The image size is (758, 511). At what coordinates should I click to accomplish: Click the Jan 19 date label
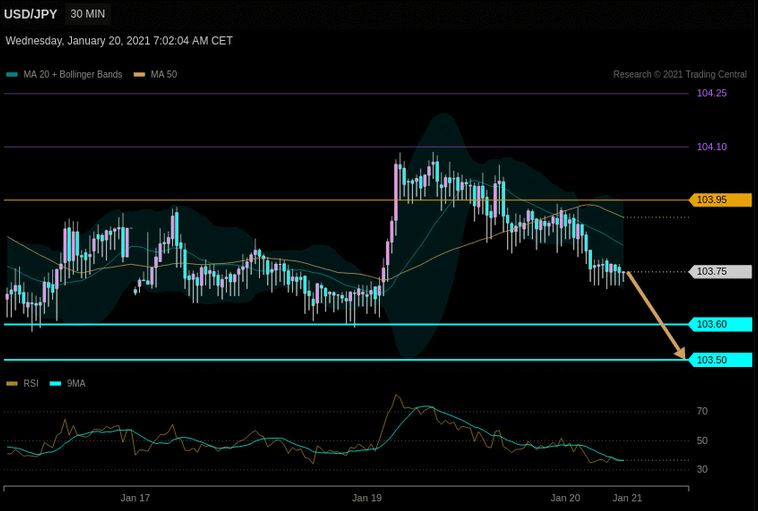coord(367,498)
